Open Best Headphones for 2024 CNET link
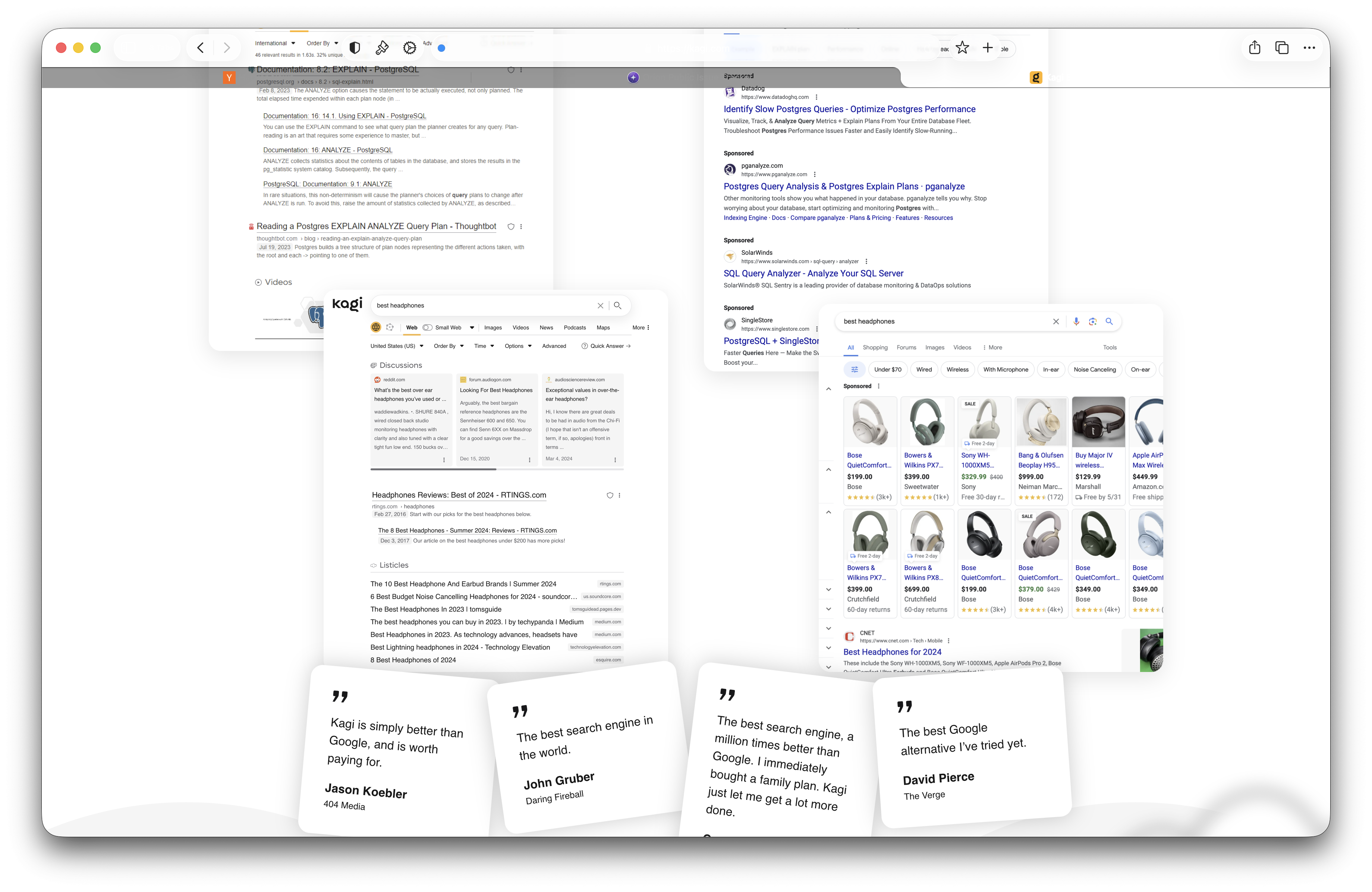This screenshot has width=1372, height=892. tap(892, 651)
